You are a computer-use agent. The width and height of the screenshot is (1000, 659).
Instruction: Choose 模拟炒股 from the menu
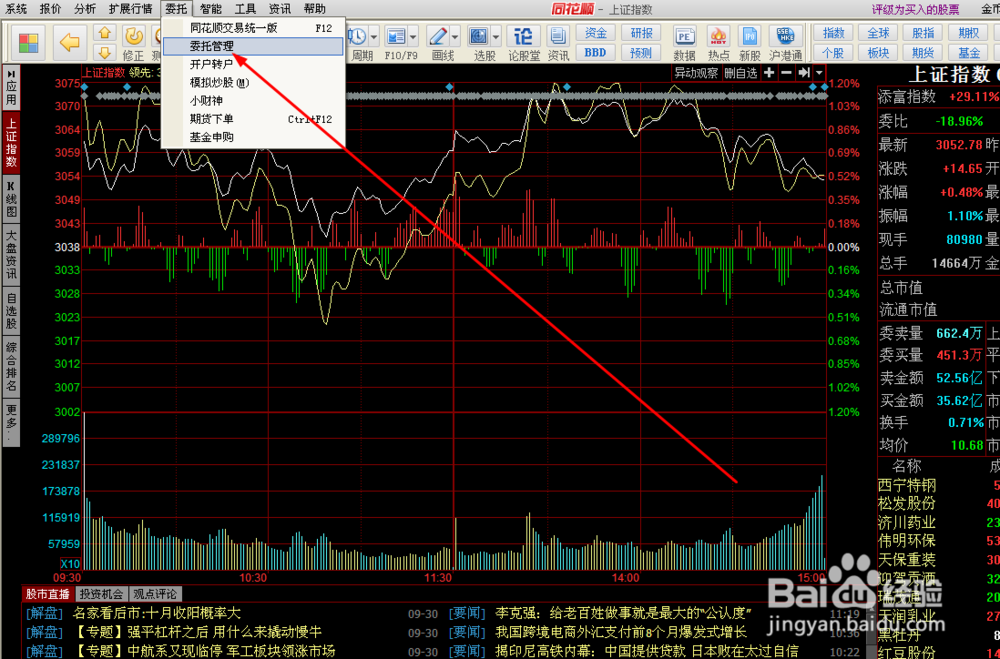[253, 83]
